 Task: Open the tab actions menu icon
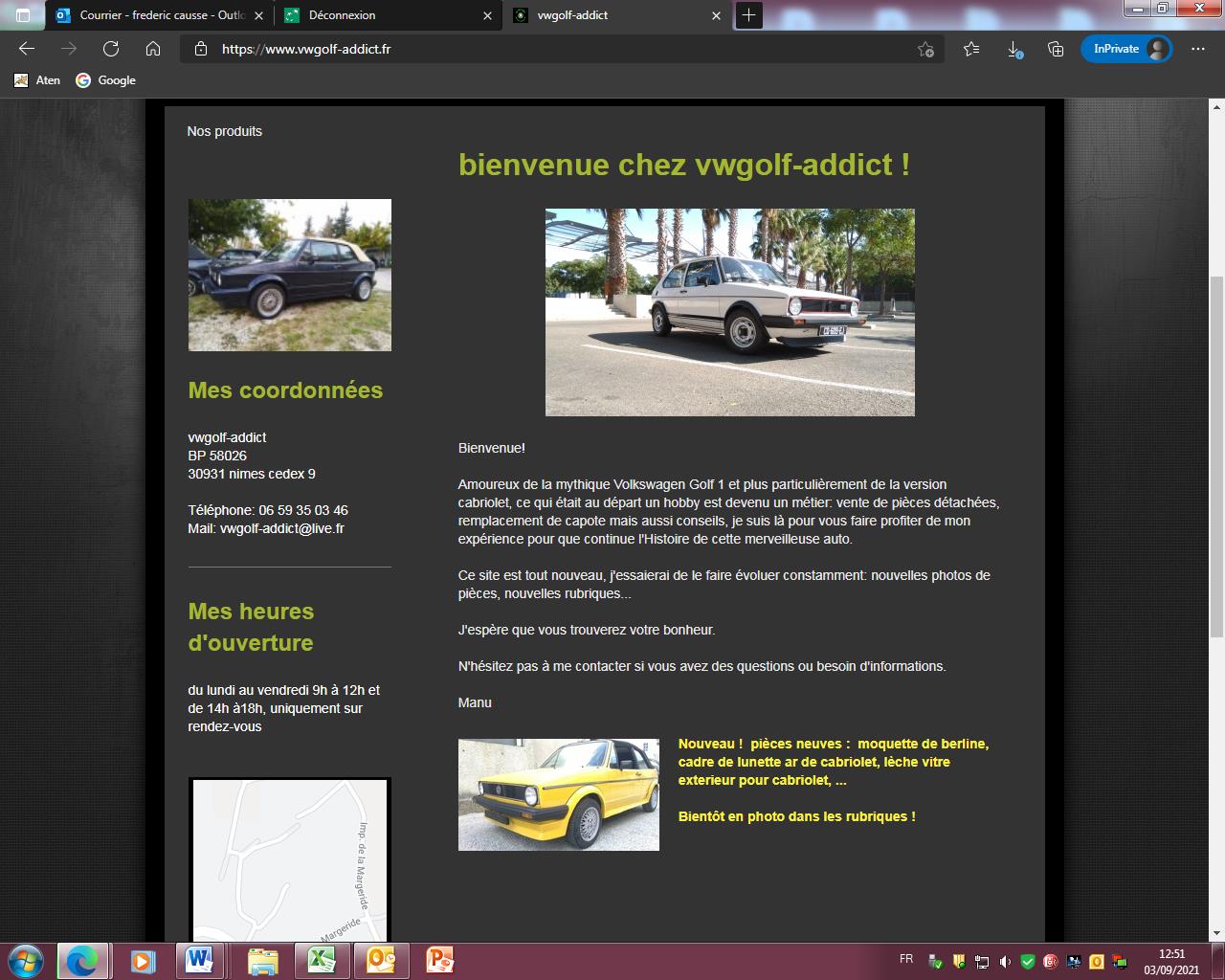click(23, 15)
